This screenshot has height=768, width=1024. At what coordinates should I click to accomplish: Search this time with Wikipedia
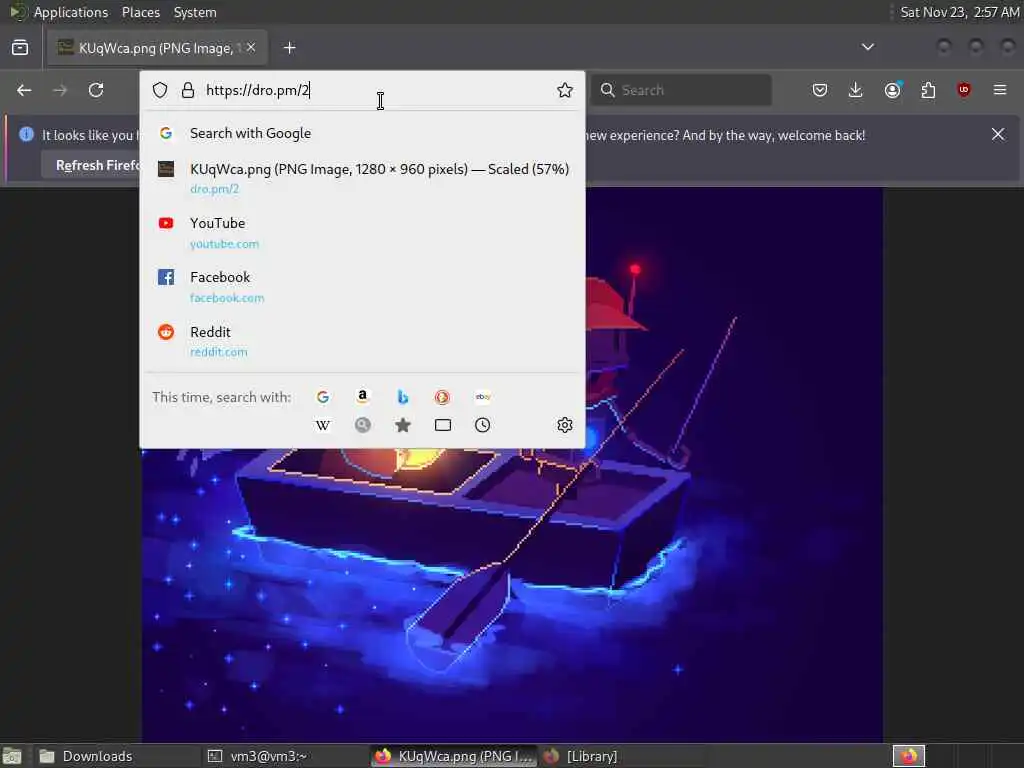tap(323, 425)
